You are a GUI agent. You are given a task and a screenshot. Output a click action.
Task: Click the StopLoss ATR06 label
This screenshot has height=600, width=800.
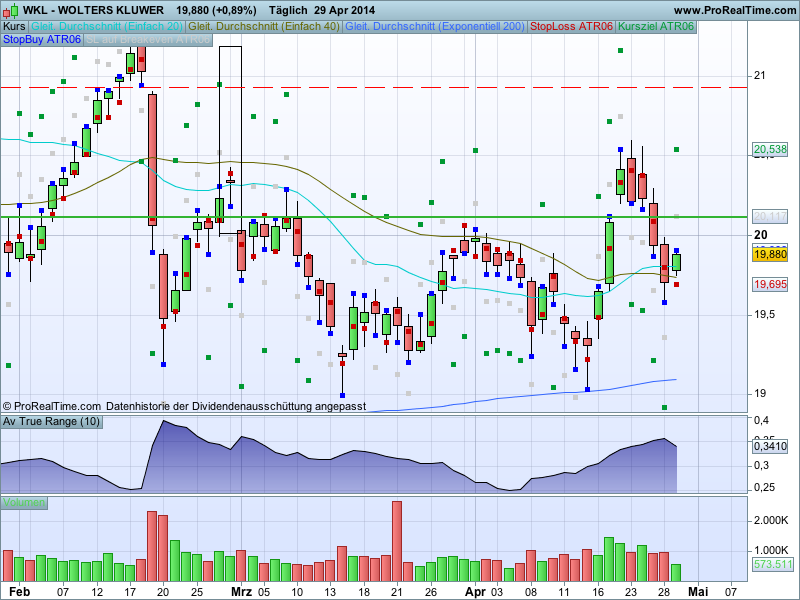pyautogui.click(x=571, y=27)
